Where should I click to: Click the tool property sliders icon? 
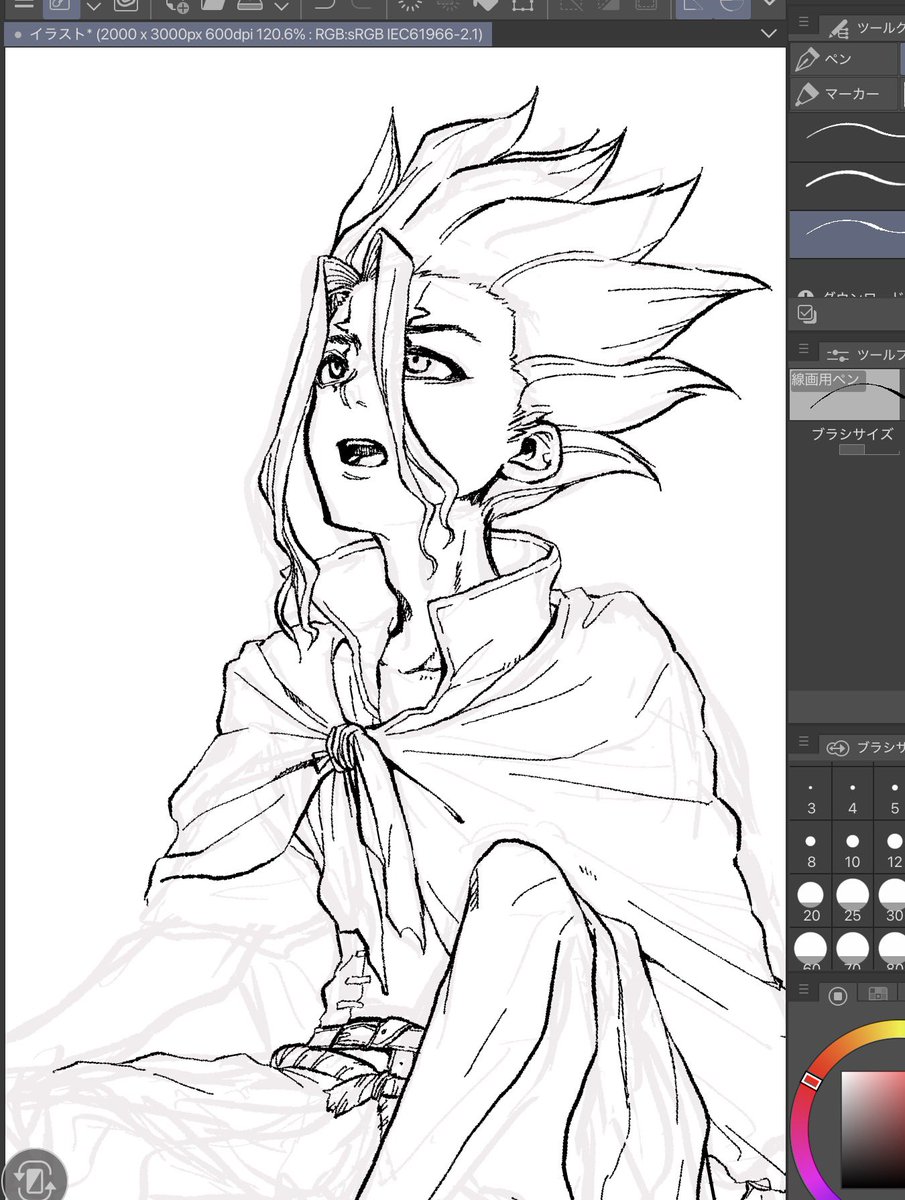(x=838, y=354)
